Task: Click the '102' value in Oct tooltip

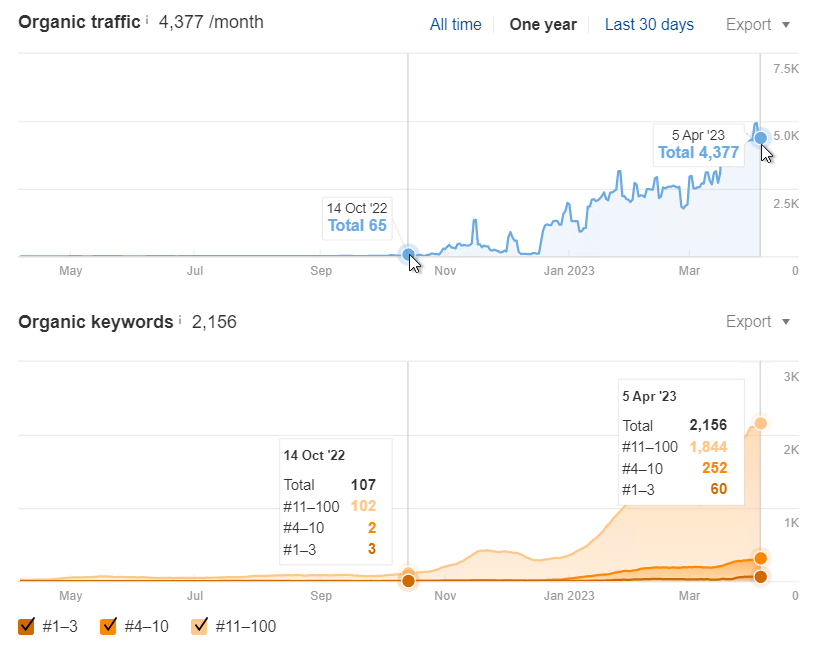Action: click(363, 506)
